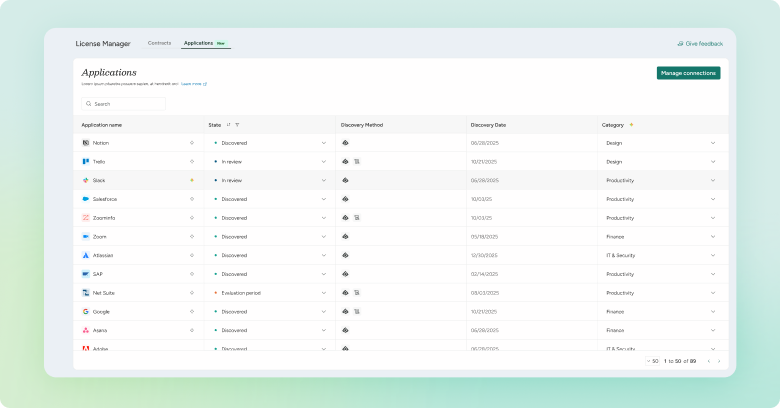Click the Category column header text

coord(612,125)
